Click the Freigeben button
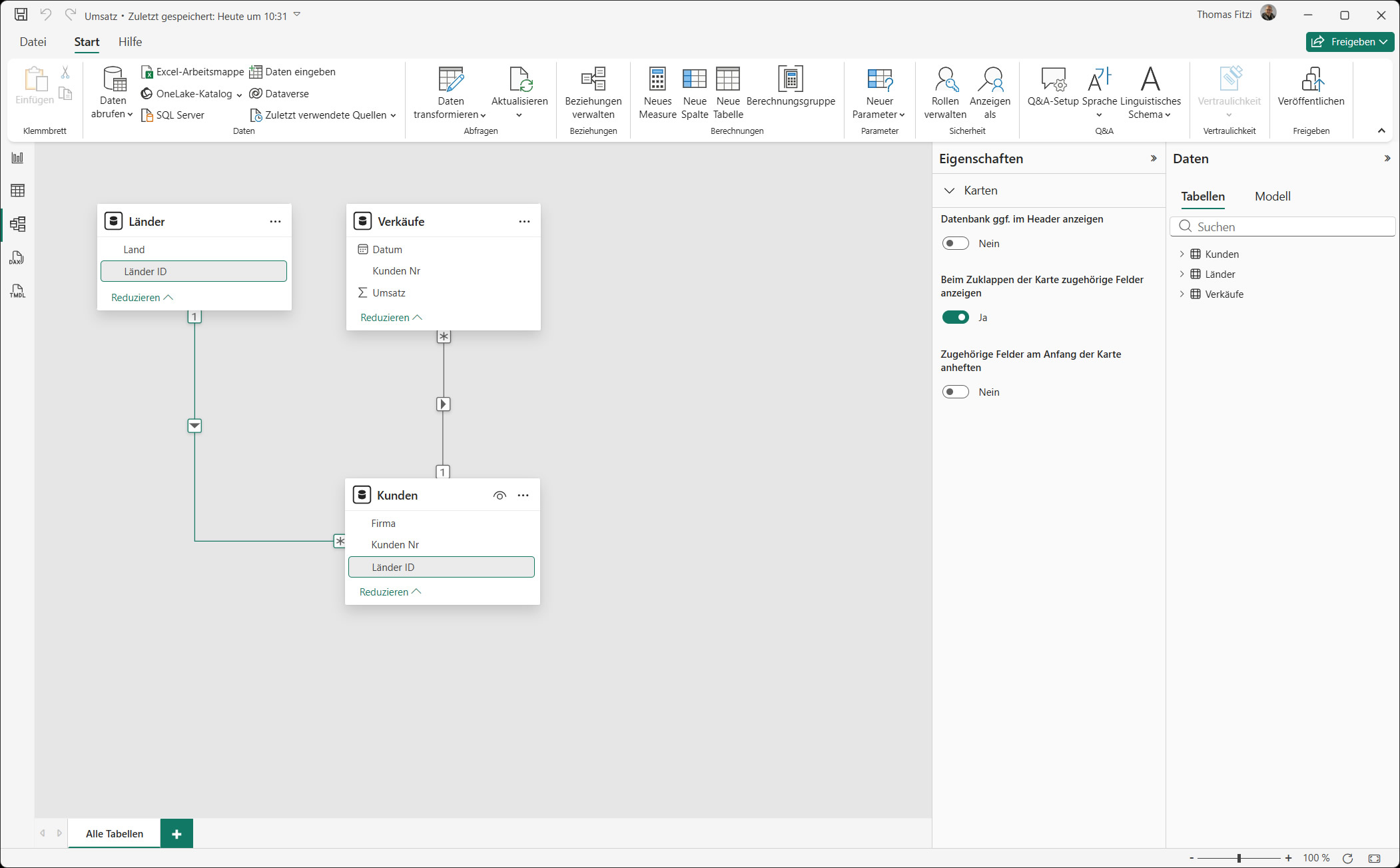This screenshot has height=868, width=1400. coord(1349,42)
